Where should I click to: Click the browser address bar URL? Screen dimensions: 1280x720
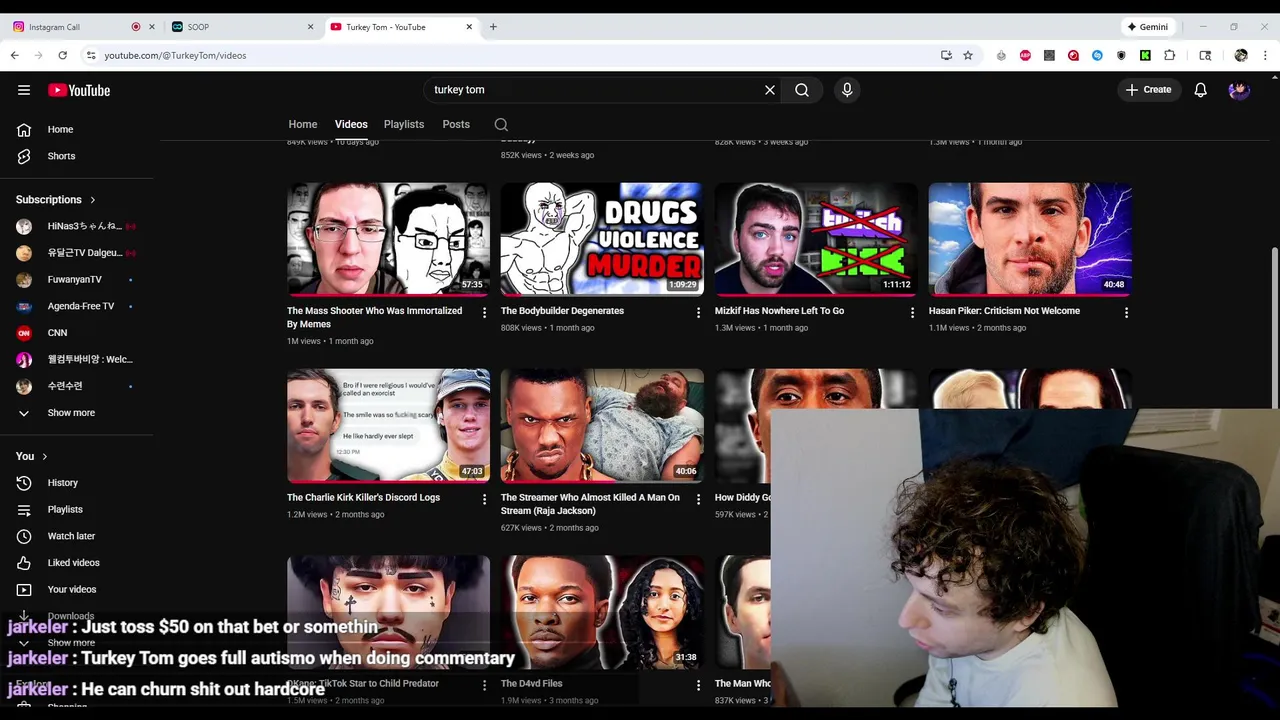(x=175, y=56)
